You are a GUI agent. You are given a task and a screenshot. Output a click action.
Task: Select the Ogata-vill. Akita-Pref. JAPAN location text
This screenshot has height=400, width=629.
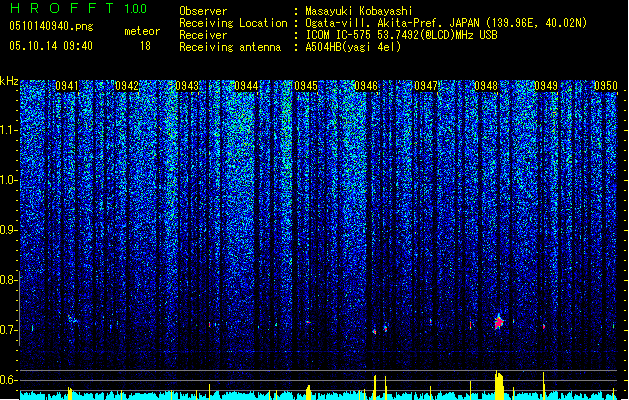tap(446, 23)
